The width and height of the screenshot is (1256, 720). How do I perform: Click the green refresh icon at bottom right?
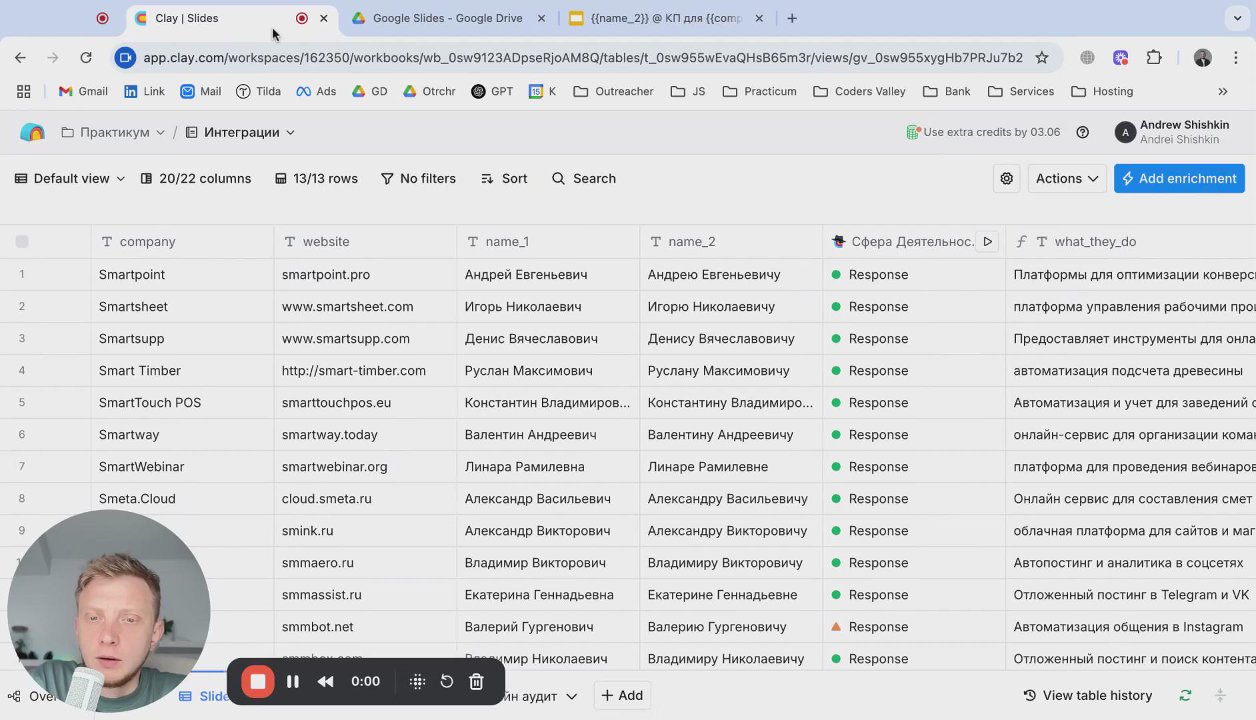coord(1185,695)
